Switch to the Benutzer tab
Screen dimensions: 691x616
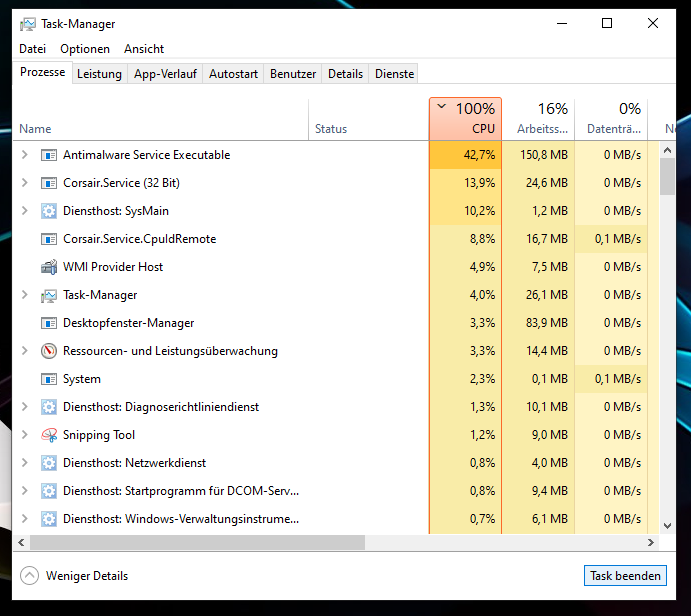click(x=293, y=74)
